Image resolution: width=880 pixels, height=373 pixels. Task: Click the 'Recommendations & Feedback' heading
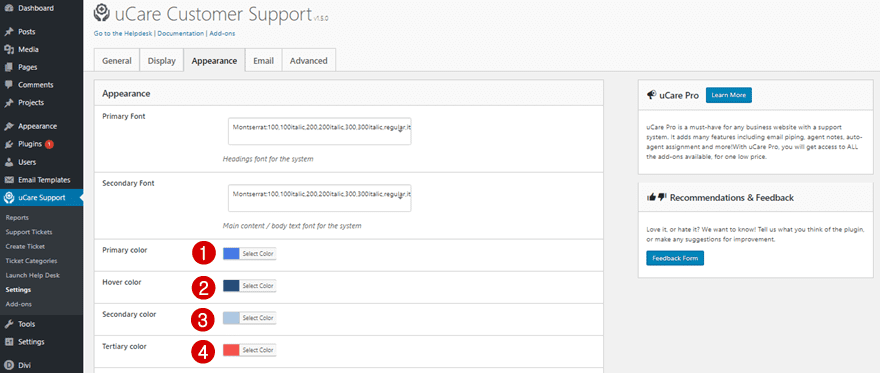(x=731, y=197)
